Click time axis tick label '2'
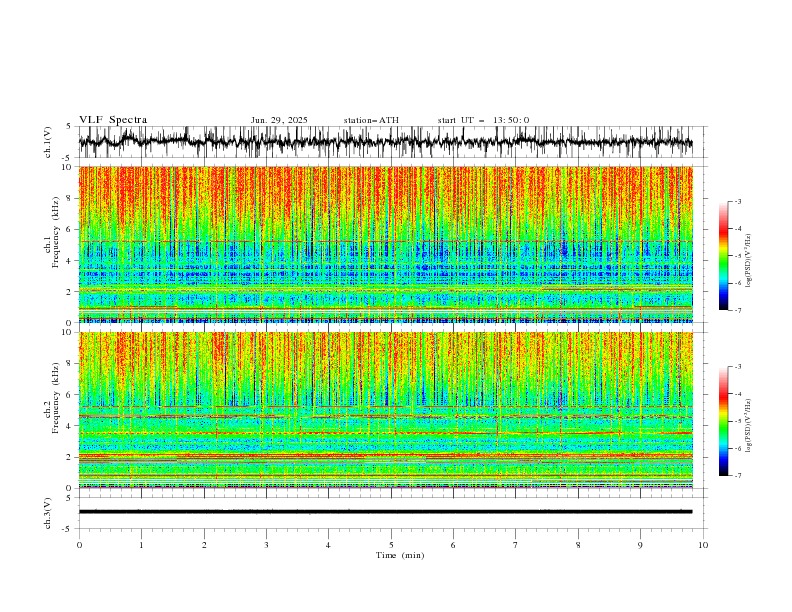The image size is (792, 612). point(204,545)
